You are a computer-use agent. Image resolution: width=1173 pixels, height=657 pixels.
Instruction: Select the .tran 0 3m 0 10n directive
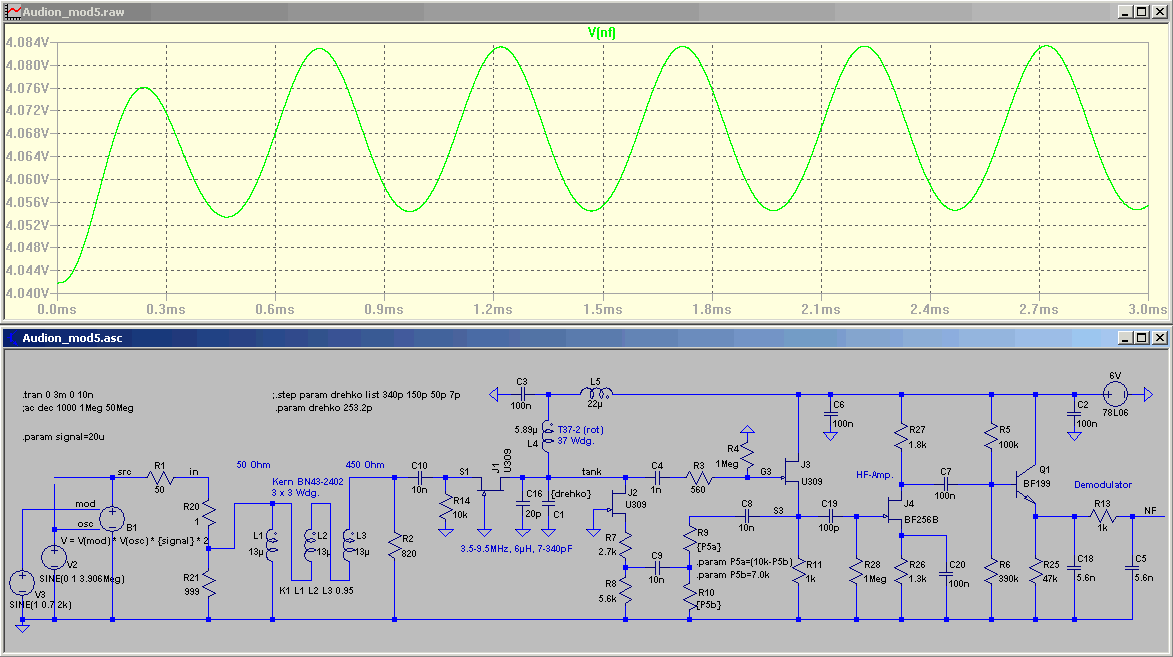click(x=58, y=394)
